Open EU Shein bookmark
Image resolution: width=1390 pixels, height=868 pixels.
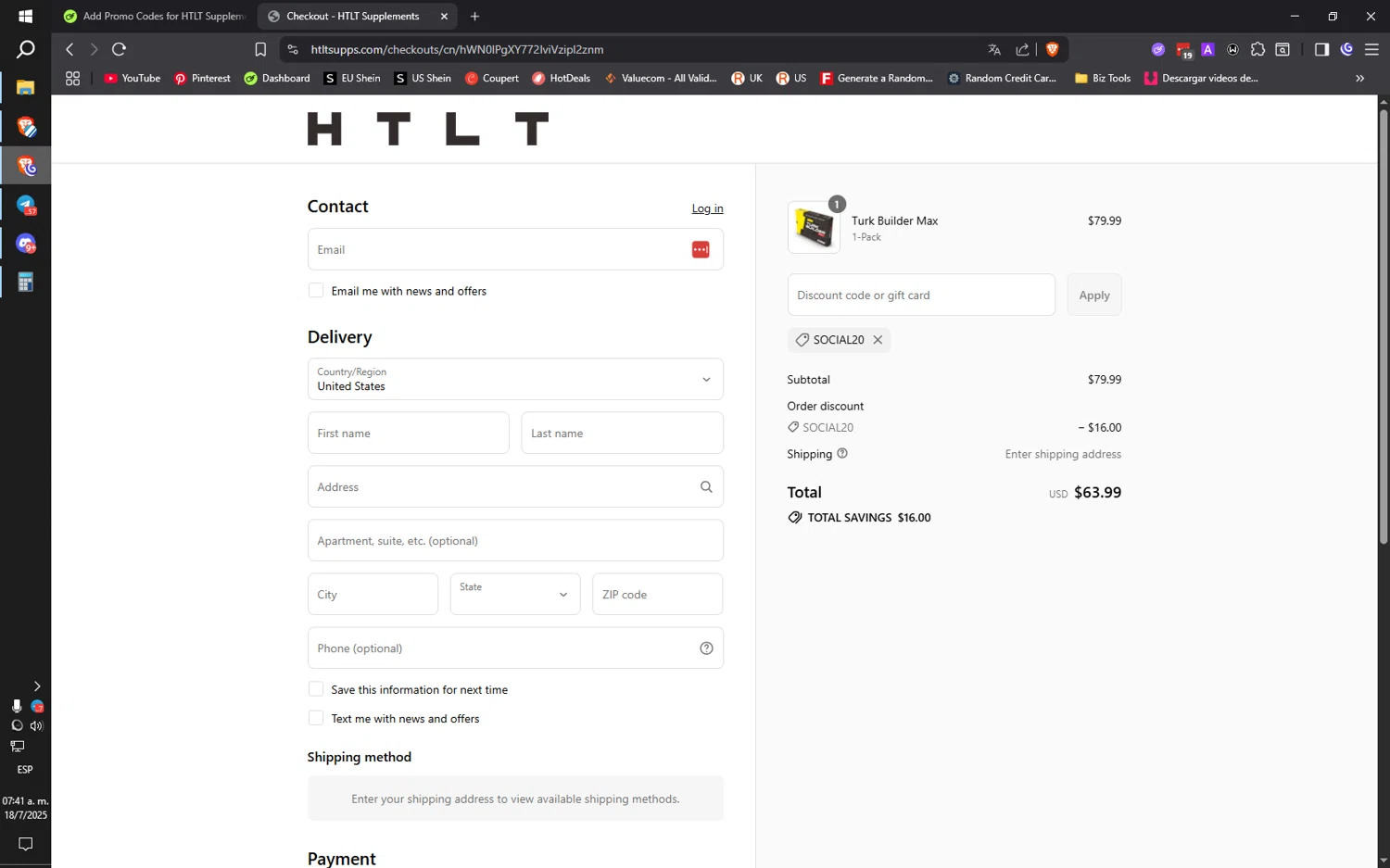[x=351, y=79]
